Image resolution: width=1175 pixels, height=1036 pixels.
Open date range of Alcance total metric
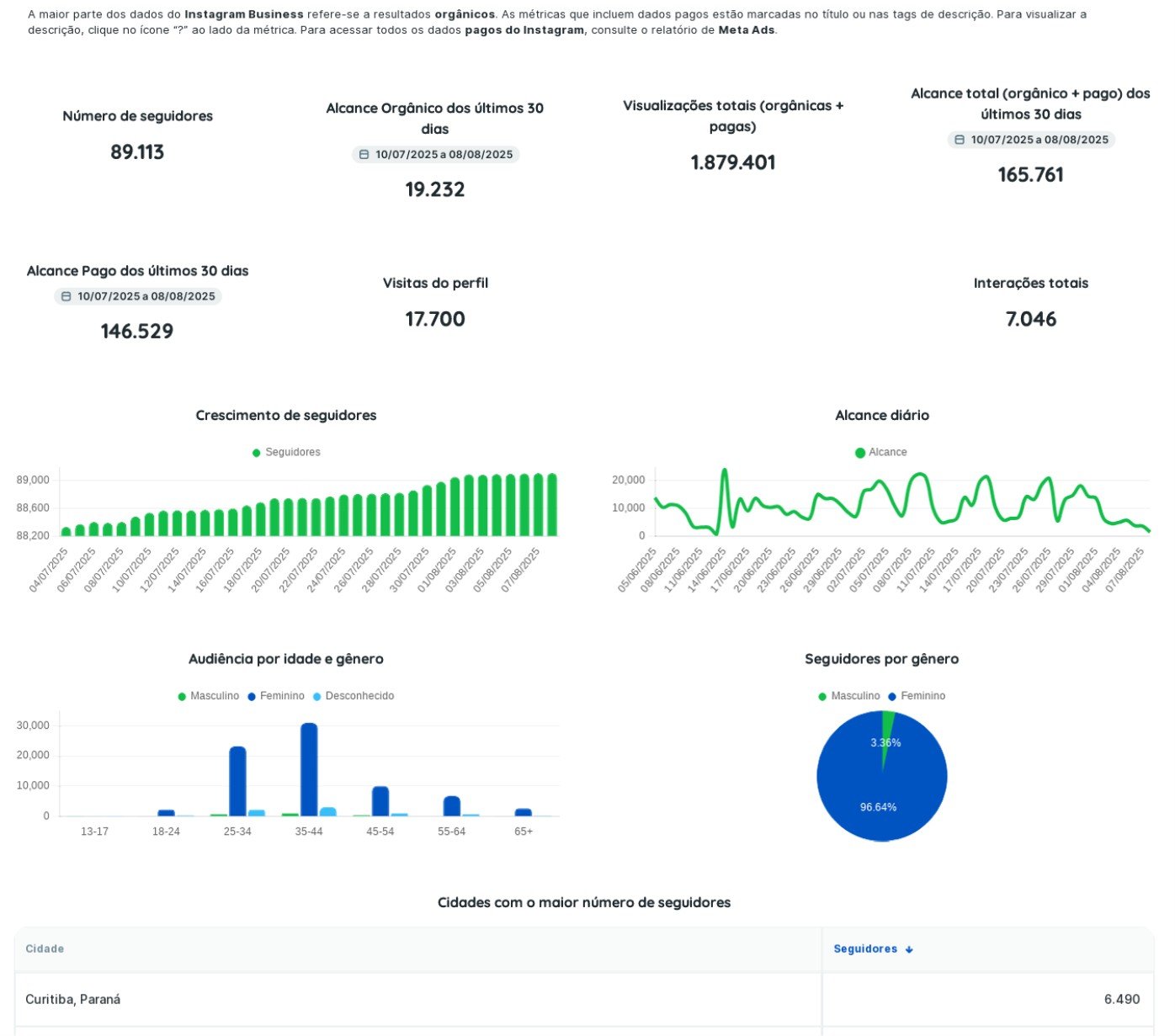click(x=1031, y=140)
